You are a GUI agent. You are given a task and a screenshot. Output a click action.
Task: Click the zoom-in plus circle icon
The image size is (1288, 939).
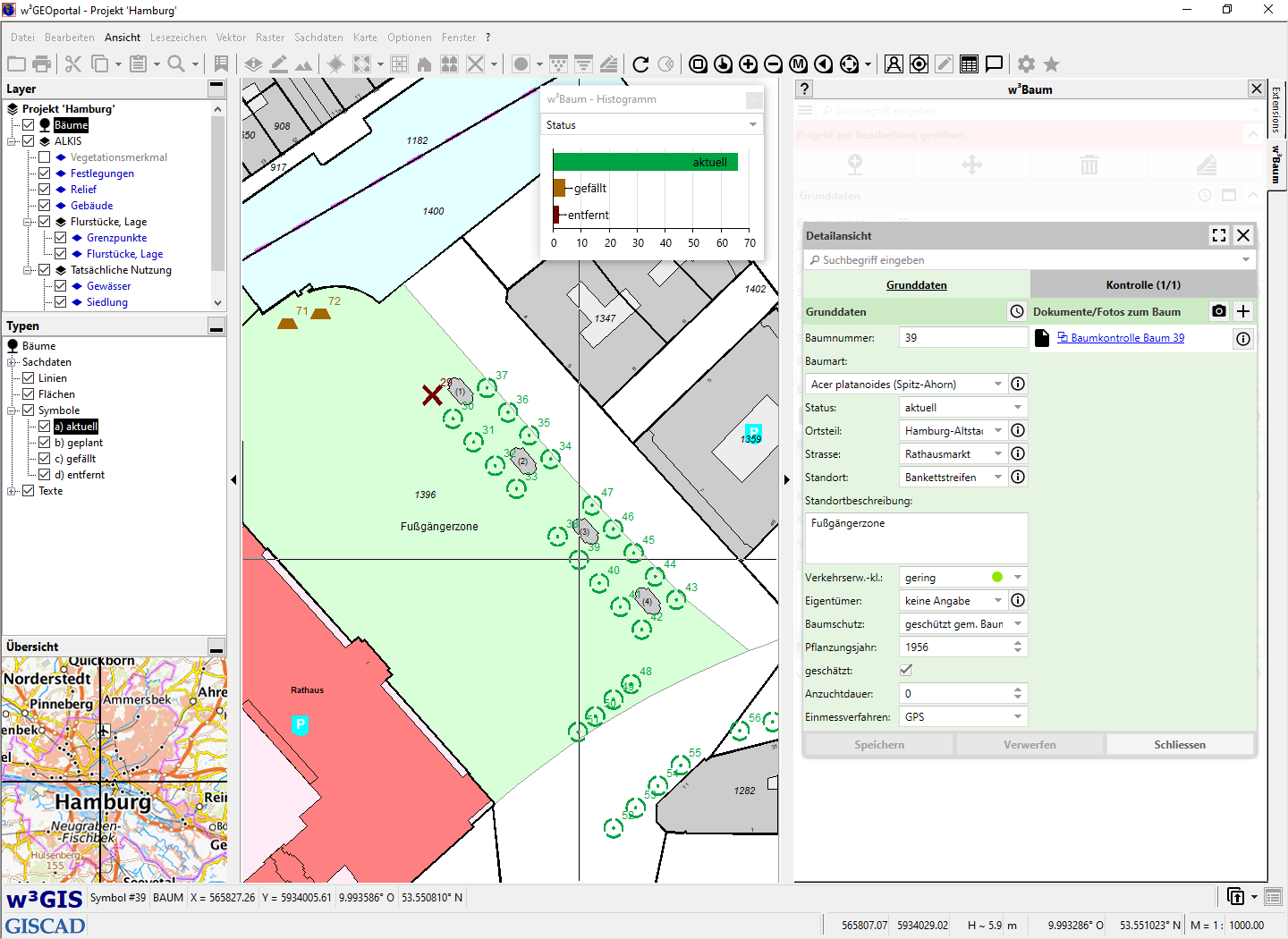(x=749, y=63)
